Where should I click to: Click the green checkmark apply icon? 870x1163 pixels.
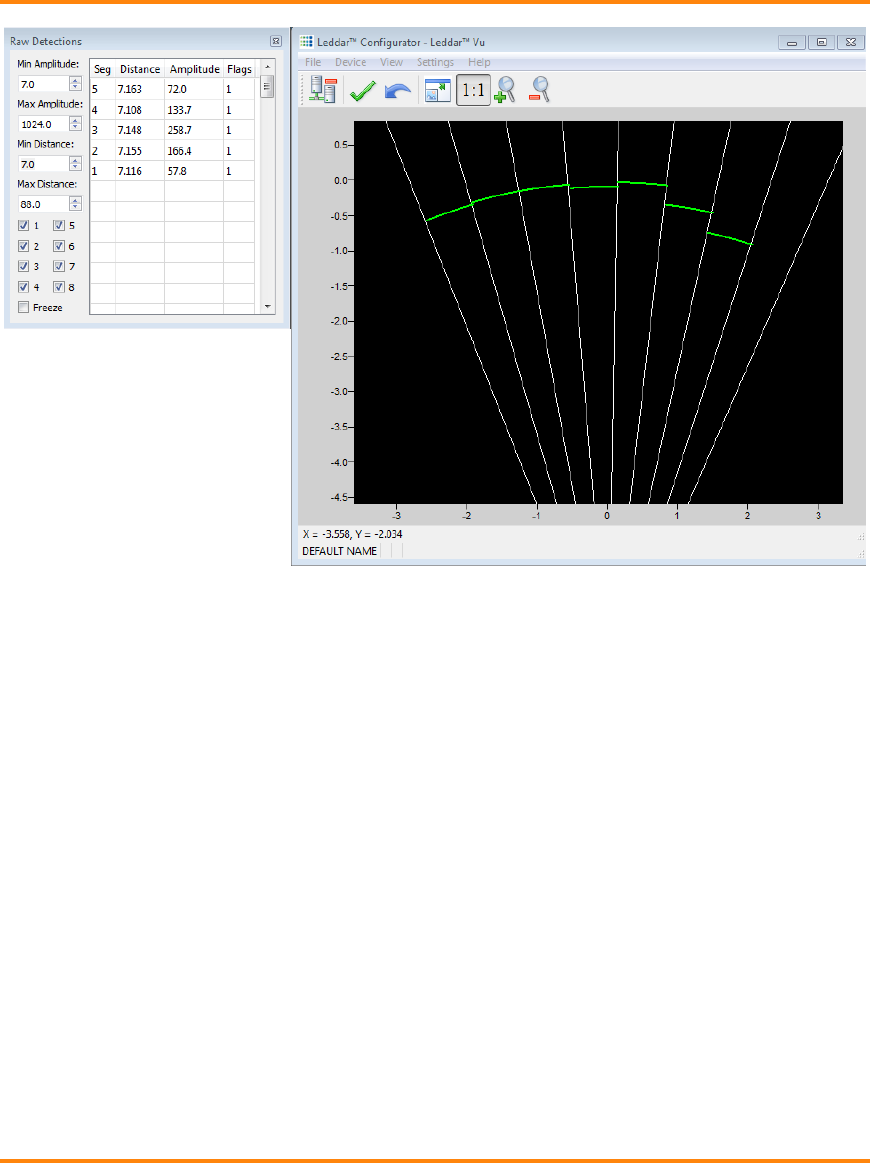click(x=363, y=91)
